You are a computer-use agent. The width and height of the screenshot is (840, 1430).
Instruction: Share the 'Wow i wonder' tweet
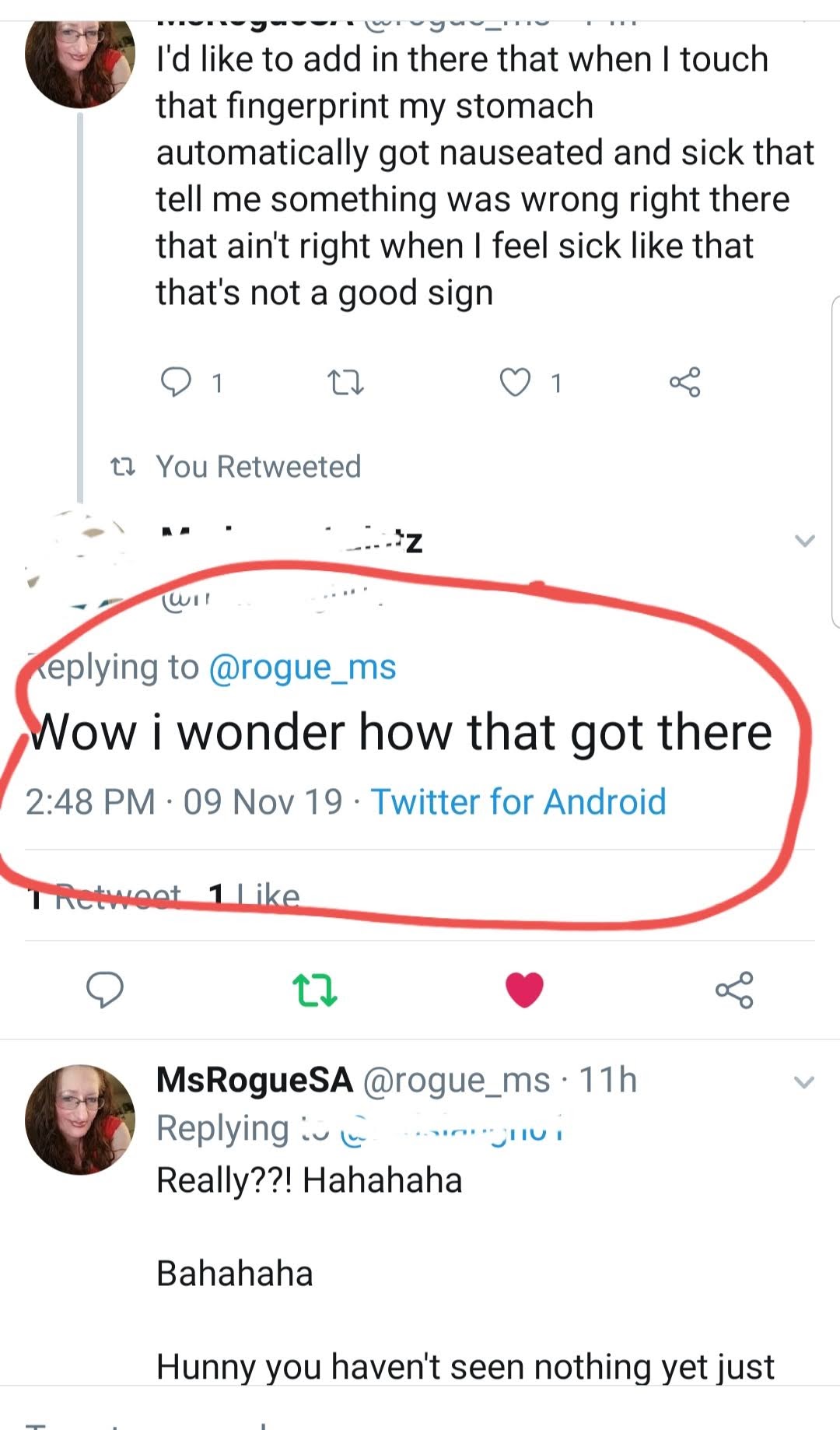(734, 990)
